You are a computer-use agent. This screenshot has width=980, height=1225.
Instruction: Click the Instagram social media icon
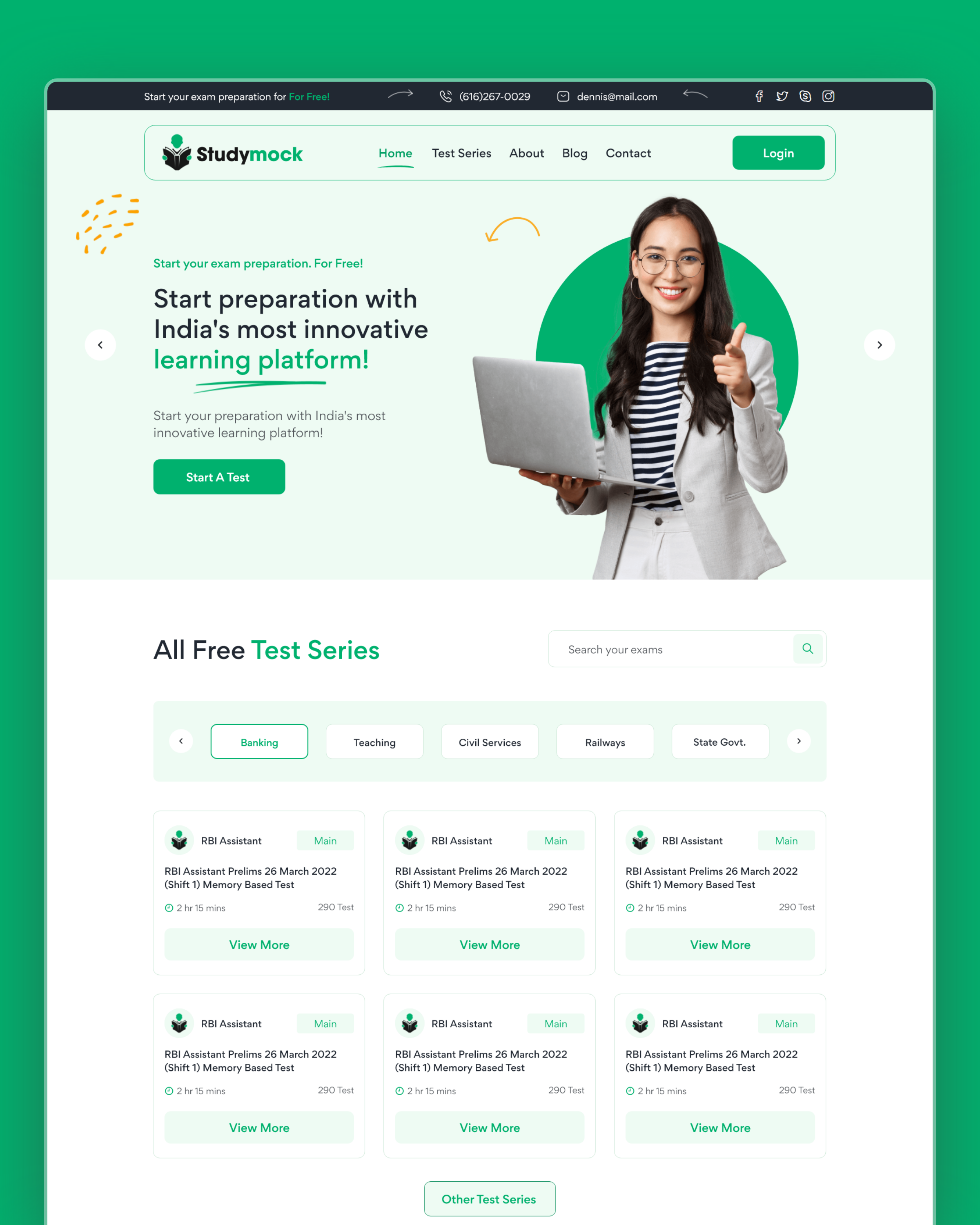pyautogui.click(x=828, y=96)
